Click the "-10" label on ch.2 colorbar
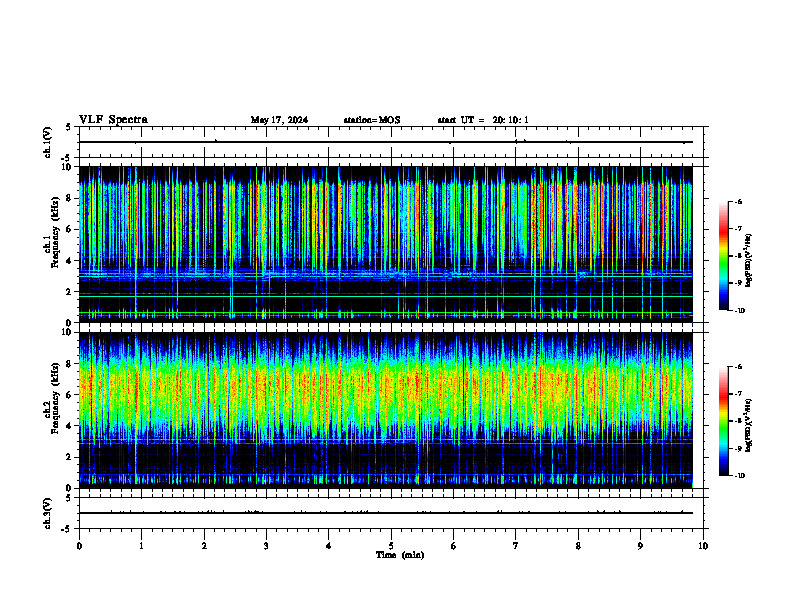The image size is (792, 612). point(739,476)
